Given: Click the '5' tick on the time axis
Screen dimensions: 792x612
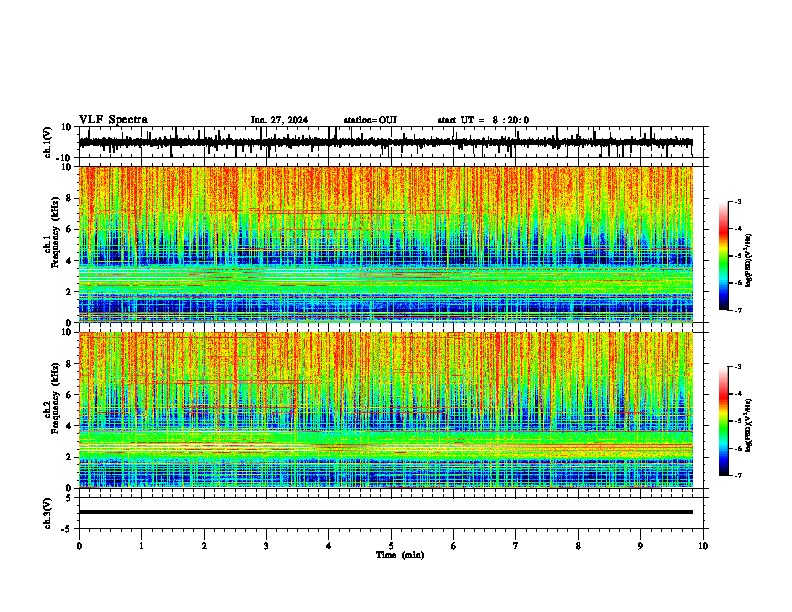Looking at the screenshot, I should click(391, 546).
